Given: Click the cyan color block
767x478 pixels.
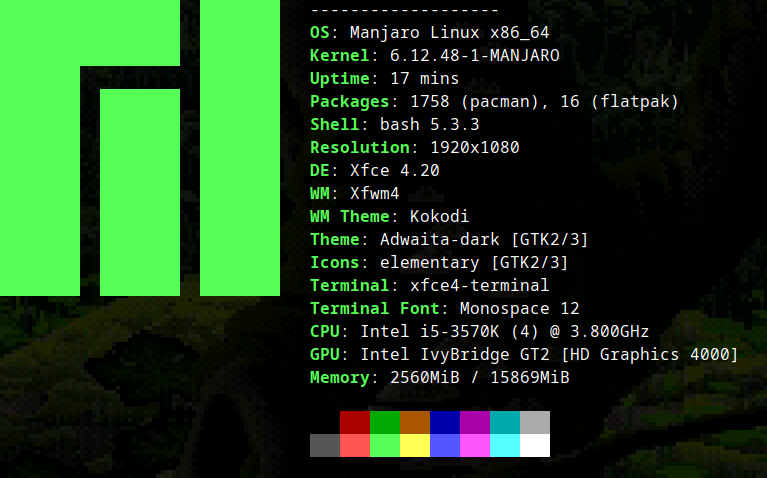Looking at the screenshot, I should pos(505,445).
